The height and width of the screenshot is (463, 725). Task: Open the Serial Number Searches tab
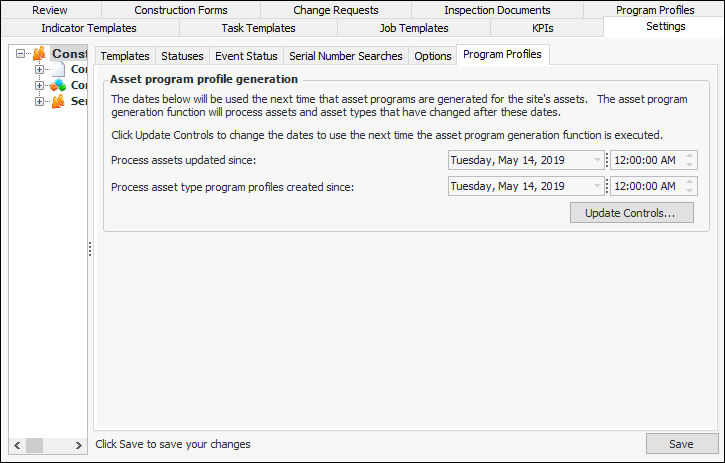[346, 56]
